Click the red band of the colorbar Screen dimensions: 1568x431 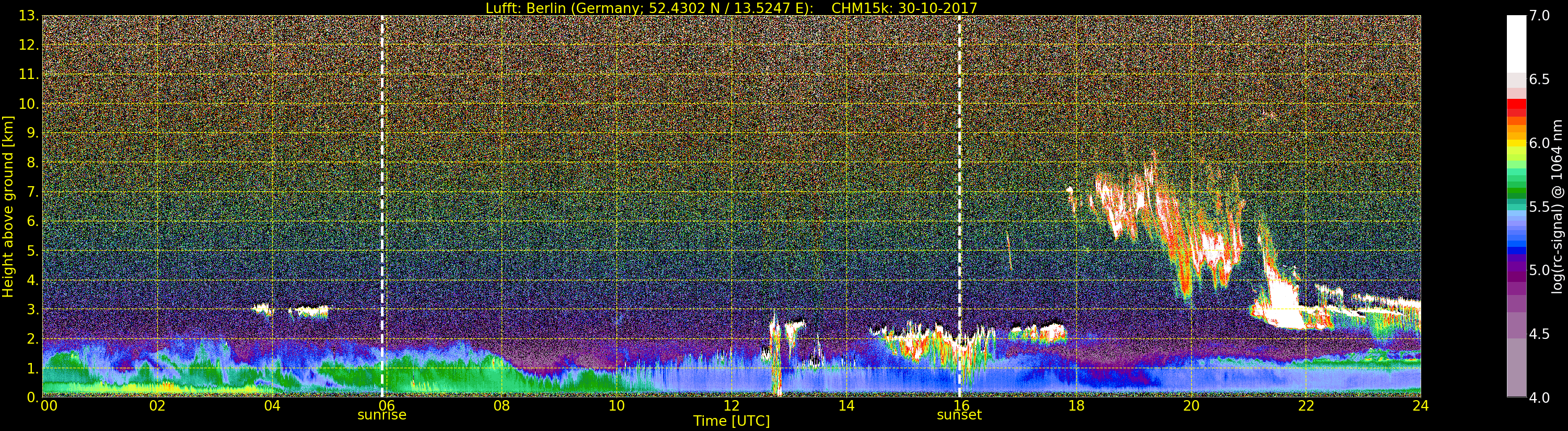tap(1516, 108)
